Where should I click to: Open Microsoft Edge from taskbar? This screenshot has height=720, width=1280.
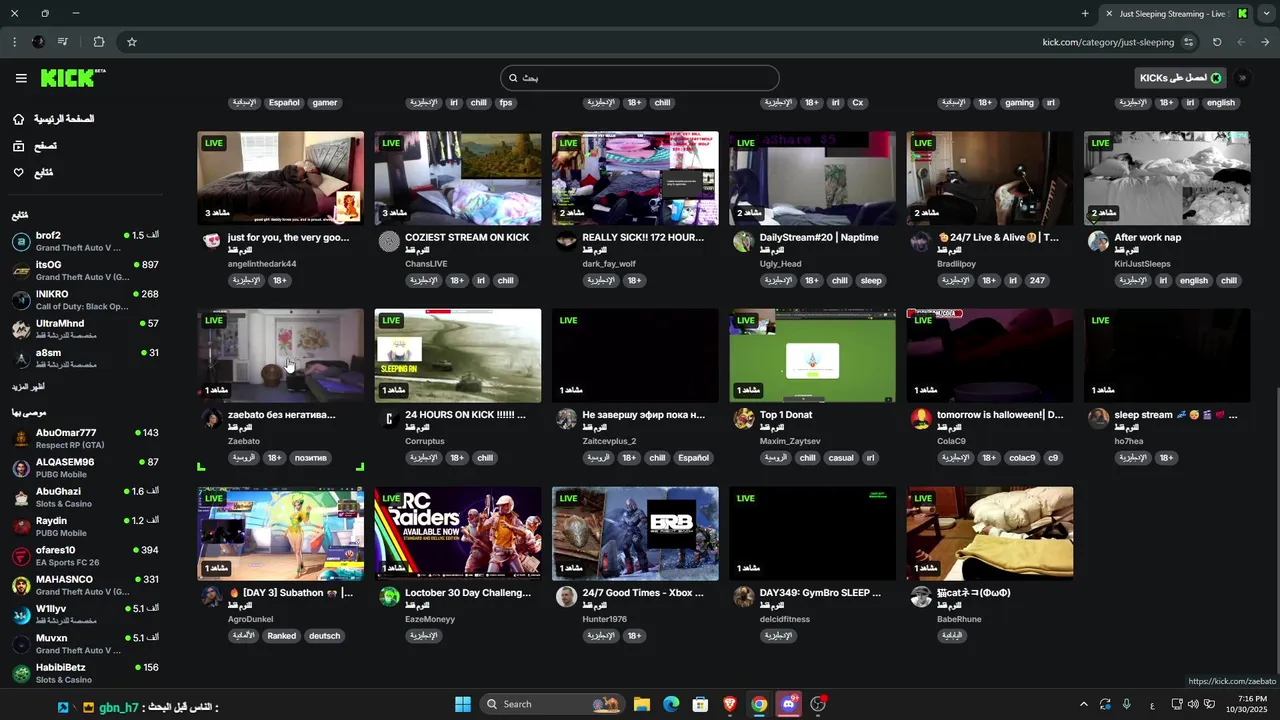(x=671, y=704)
